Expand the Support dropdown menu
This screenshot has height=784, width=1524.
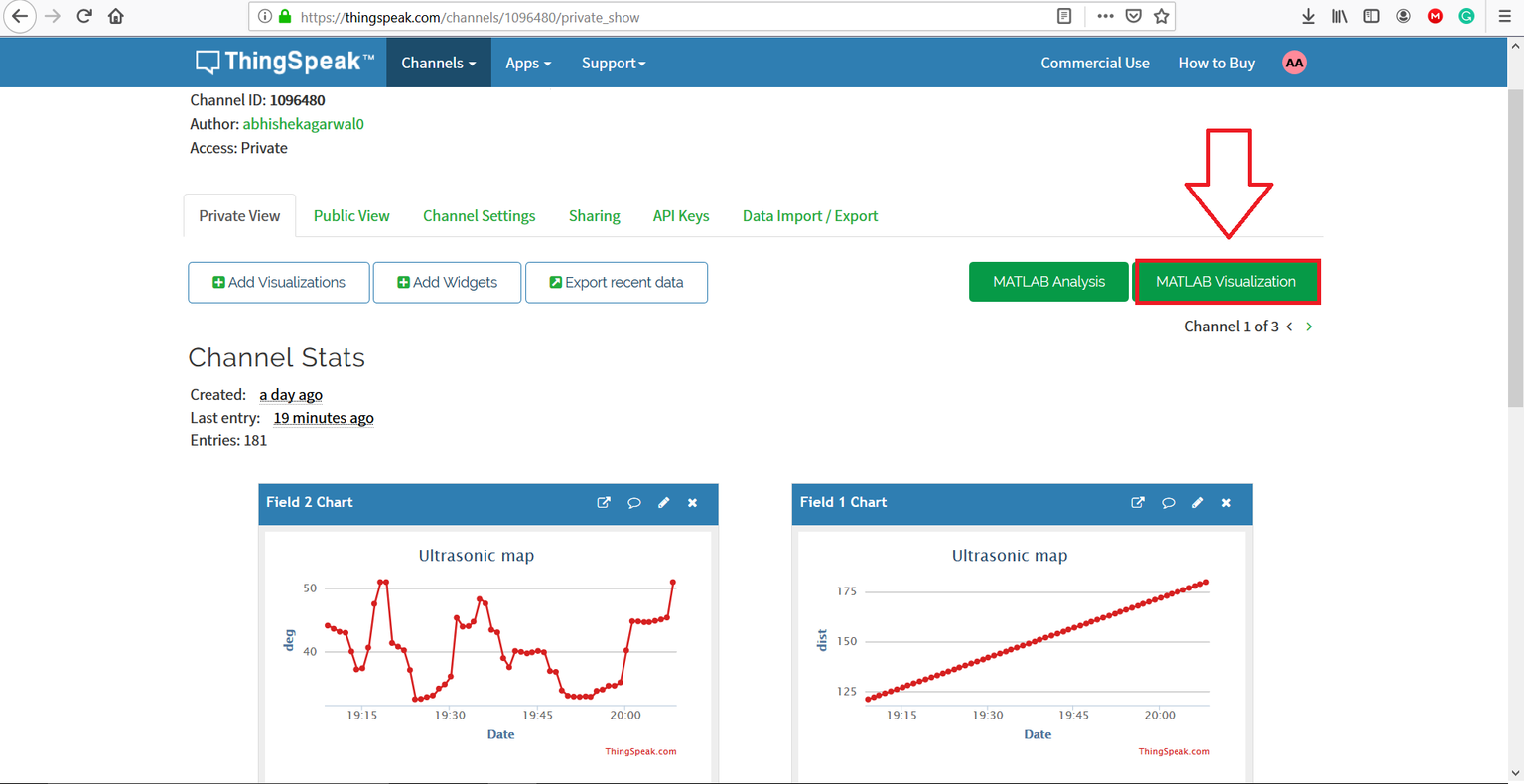(613, 63)
